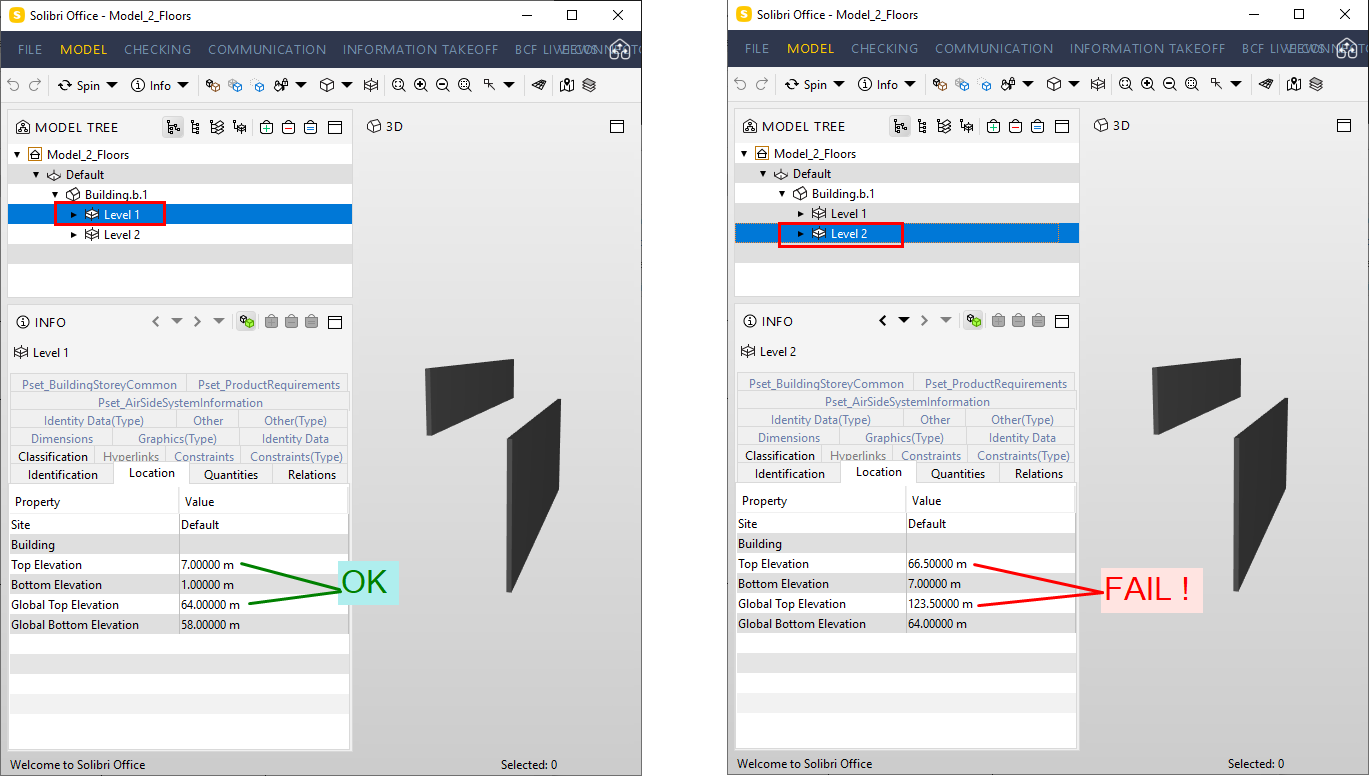
Task: Switch to Quantities tab in left Info panel
Action: pyautogui.click(x=231, y=474)
